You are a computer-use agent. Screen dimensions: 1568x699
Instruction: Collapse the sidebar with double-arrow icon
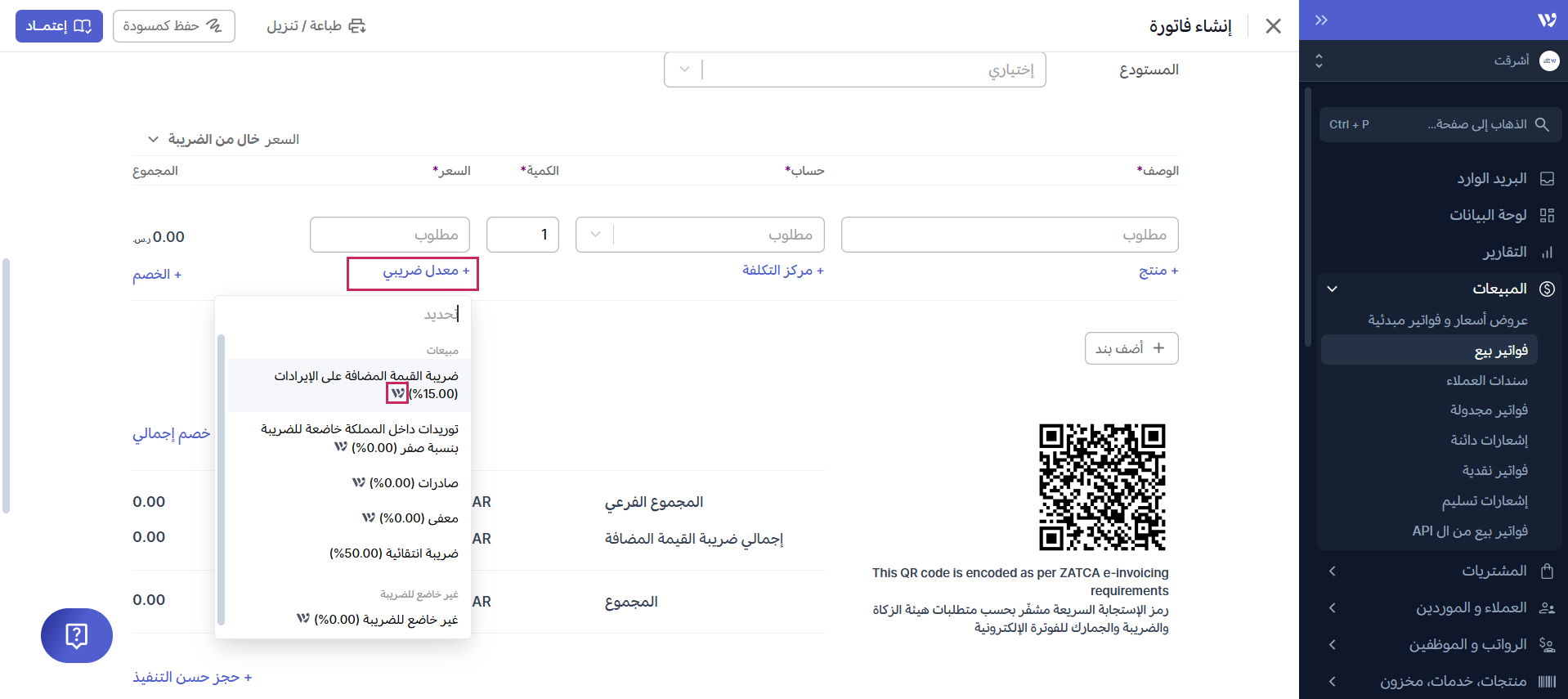pos(1321,20)
